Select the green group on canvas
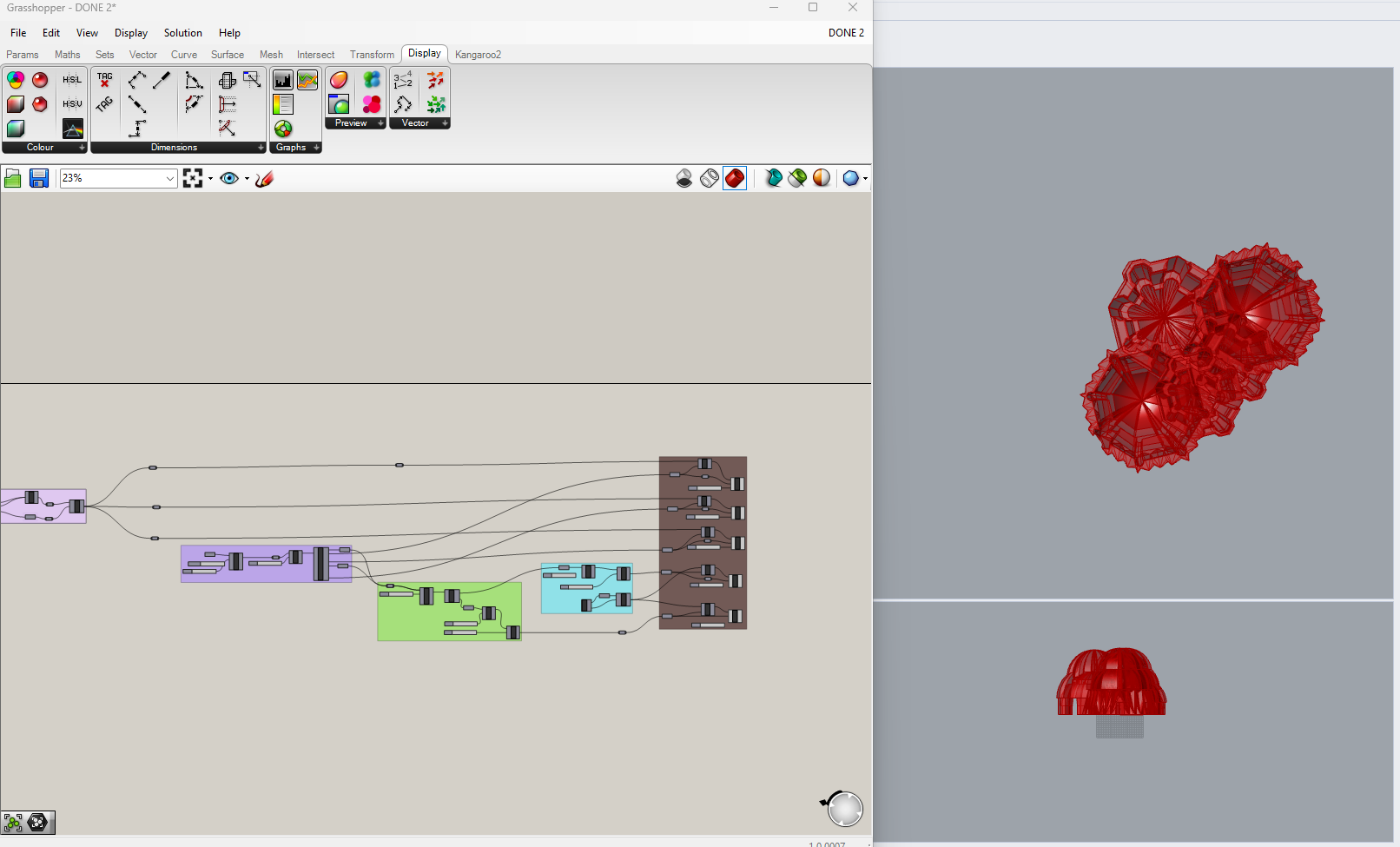1400x847 pixels. point(449,612)
